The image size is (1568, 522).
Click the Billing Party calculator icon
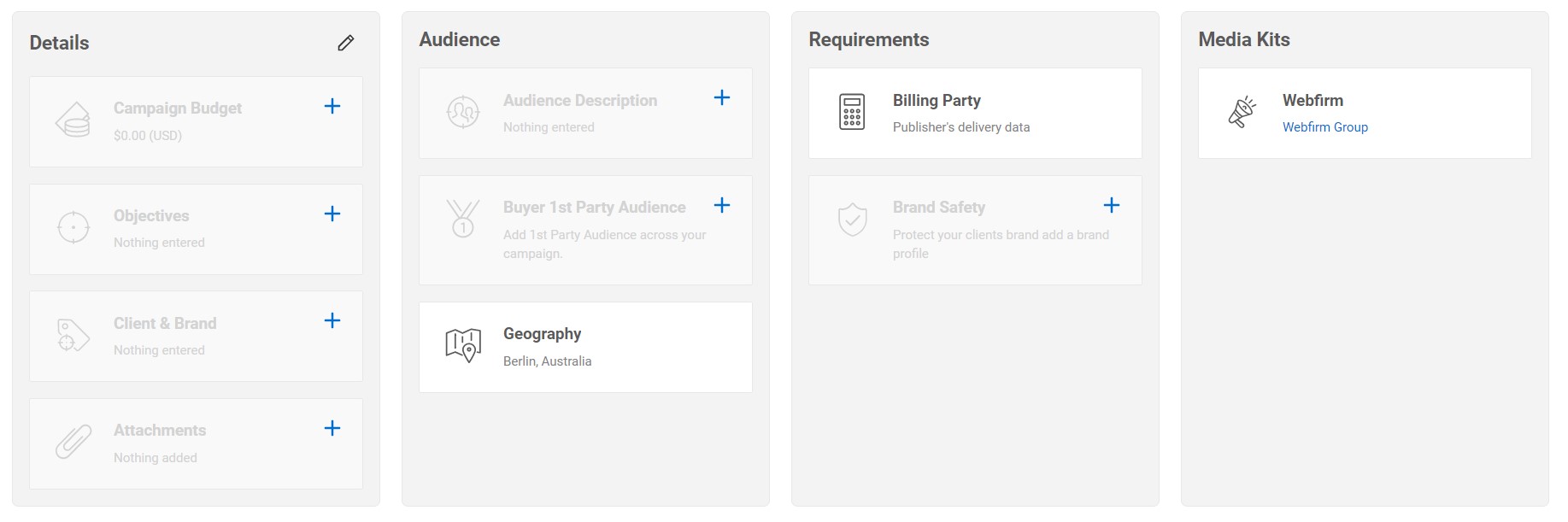(852, 112)
